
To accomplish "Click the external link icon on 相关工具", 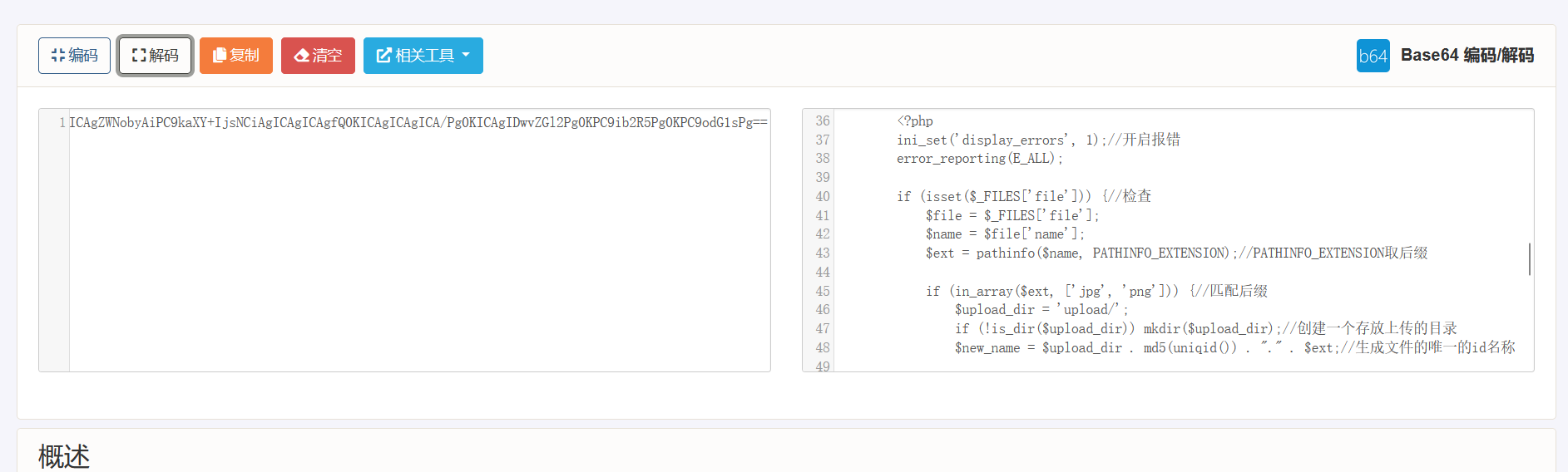I will coord(384,56).
